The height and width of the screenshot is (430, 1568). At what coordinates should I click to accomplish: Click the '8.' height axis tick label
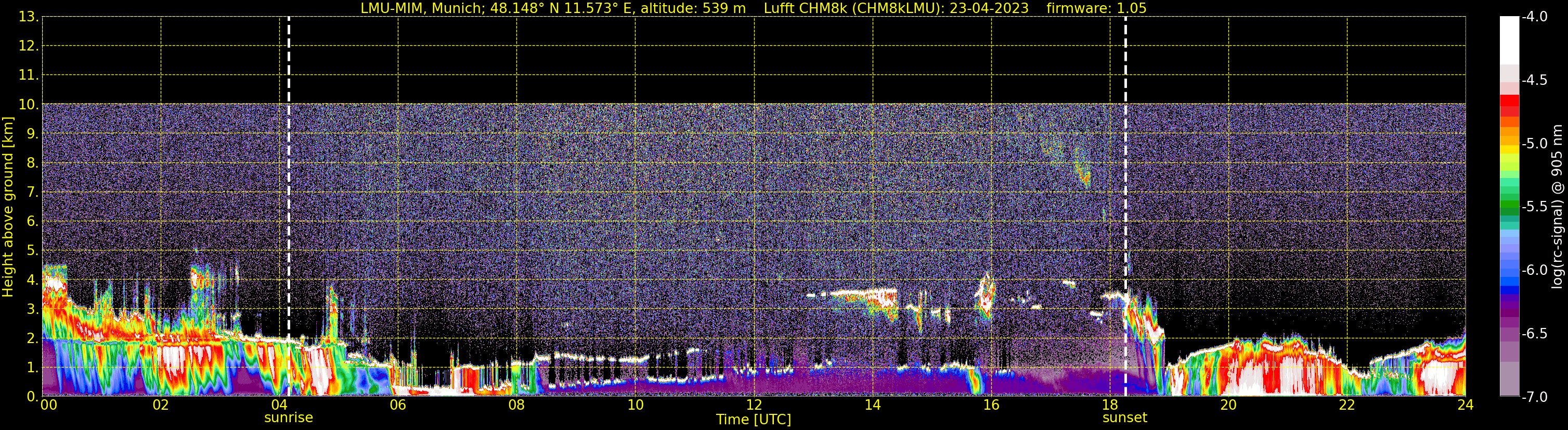[x=32, y=162]
